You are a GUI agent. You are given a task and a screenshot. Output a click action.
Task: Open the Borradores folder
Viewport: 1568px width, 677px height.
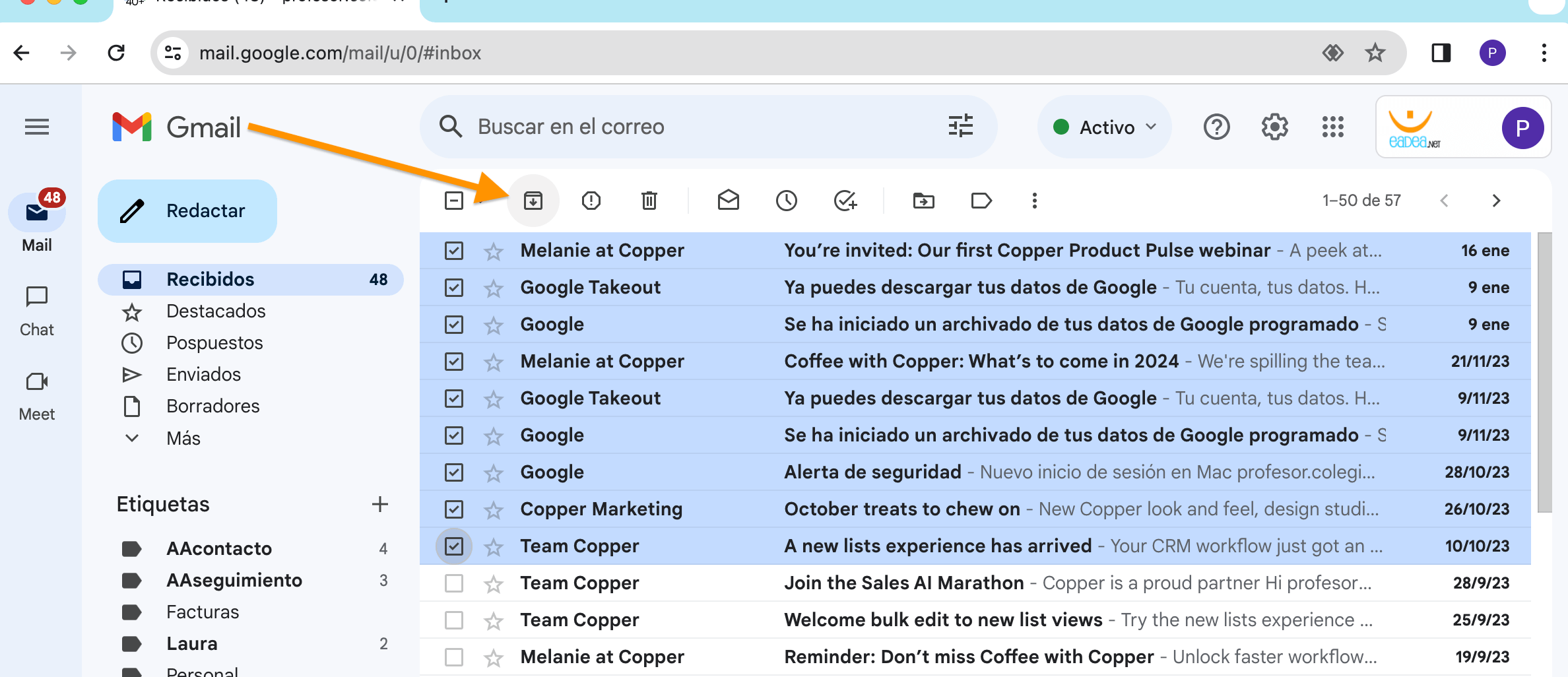pos(212,406)
